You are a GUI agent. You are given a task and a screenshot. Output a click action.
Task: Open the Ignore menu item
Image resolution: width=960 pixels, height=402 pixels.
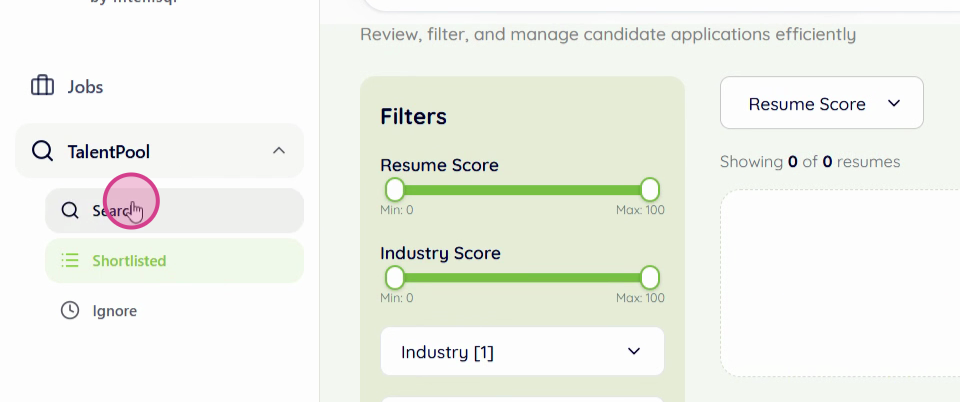click(114, 310)
